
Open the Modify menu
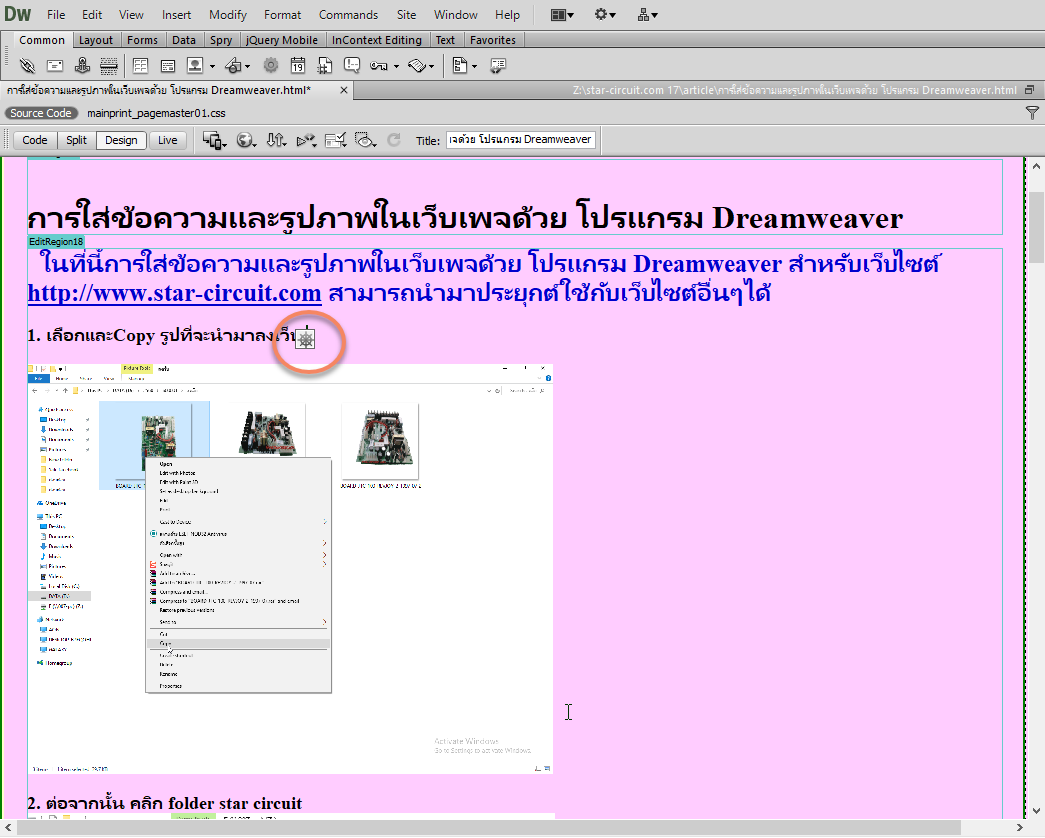point(228,15)
